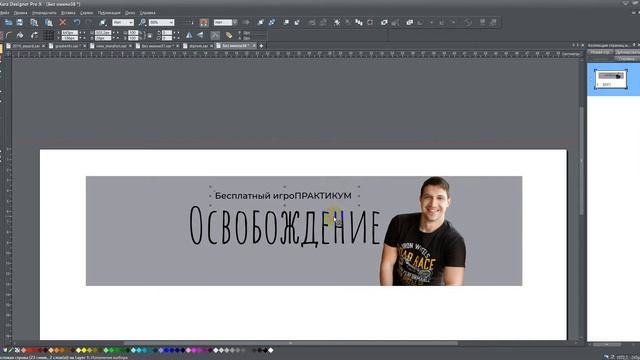
Task: Pick the white swatch at palette end
Action: coord(270,350)
